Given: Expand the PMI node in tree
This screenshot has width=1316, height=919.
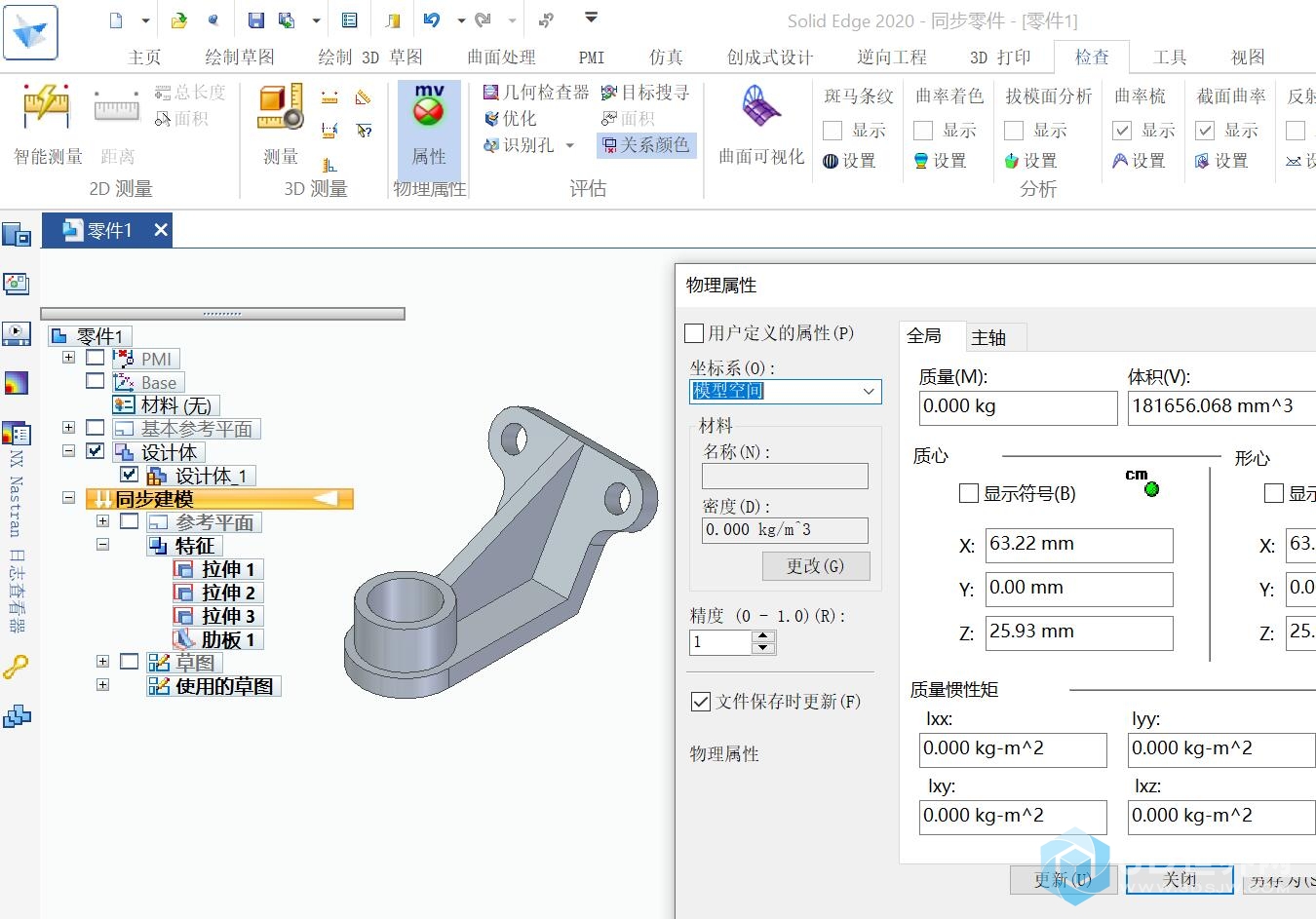Looking at the screenshot, I should click(68, 358).
